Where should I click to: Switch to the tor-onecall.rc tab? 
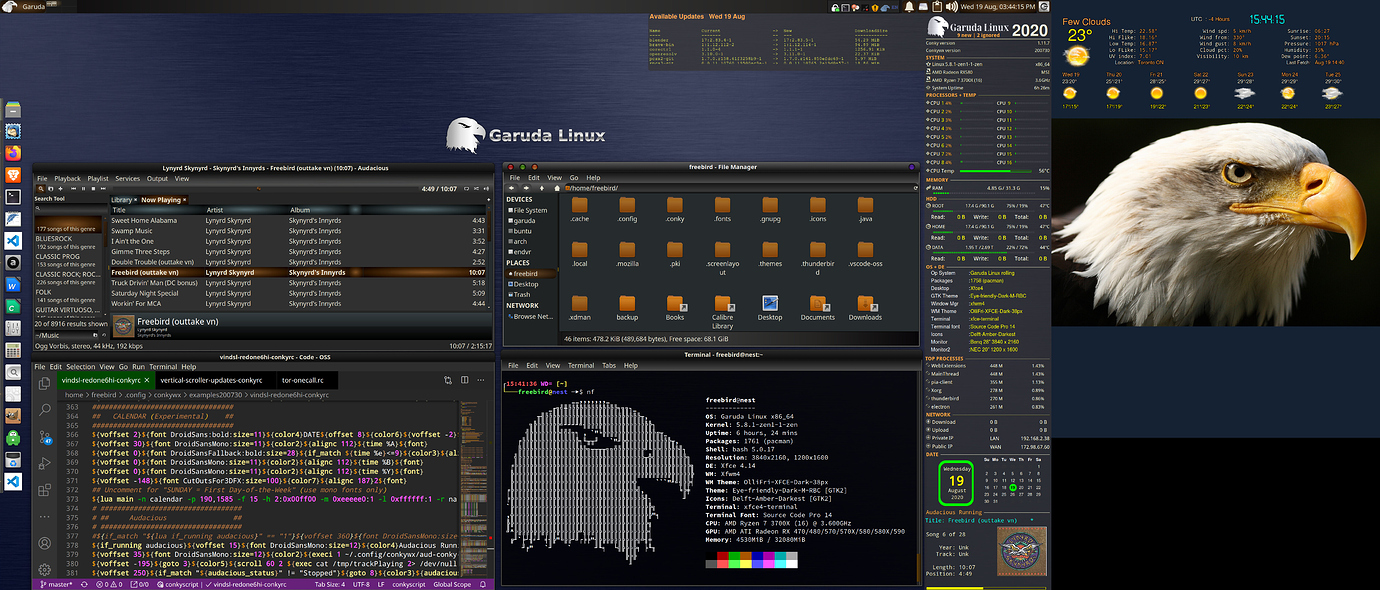[302, 381]
